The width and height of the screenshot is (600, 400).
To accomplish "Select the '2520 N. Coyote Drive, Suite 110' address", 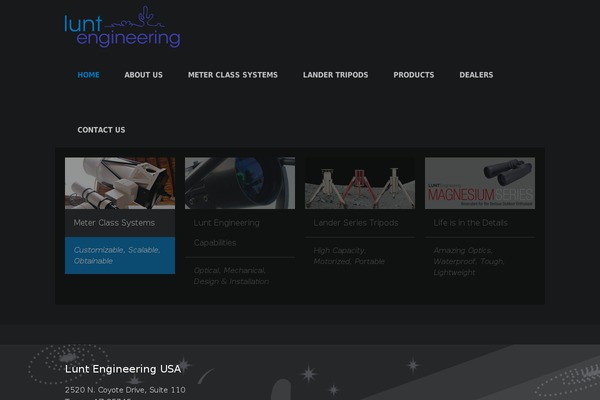I will click(125, 390).
